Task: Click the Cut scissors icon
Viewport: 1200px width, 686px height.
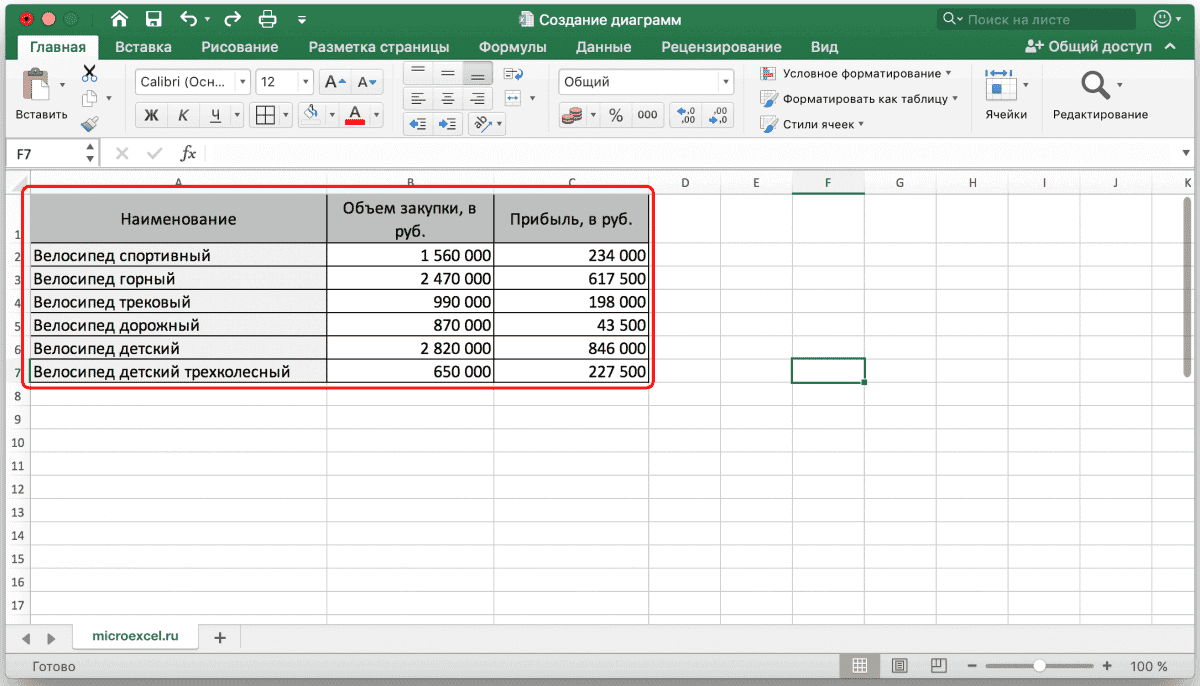Action: [x=89, y=72]
